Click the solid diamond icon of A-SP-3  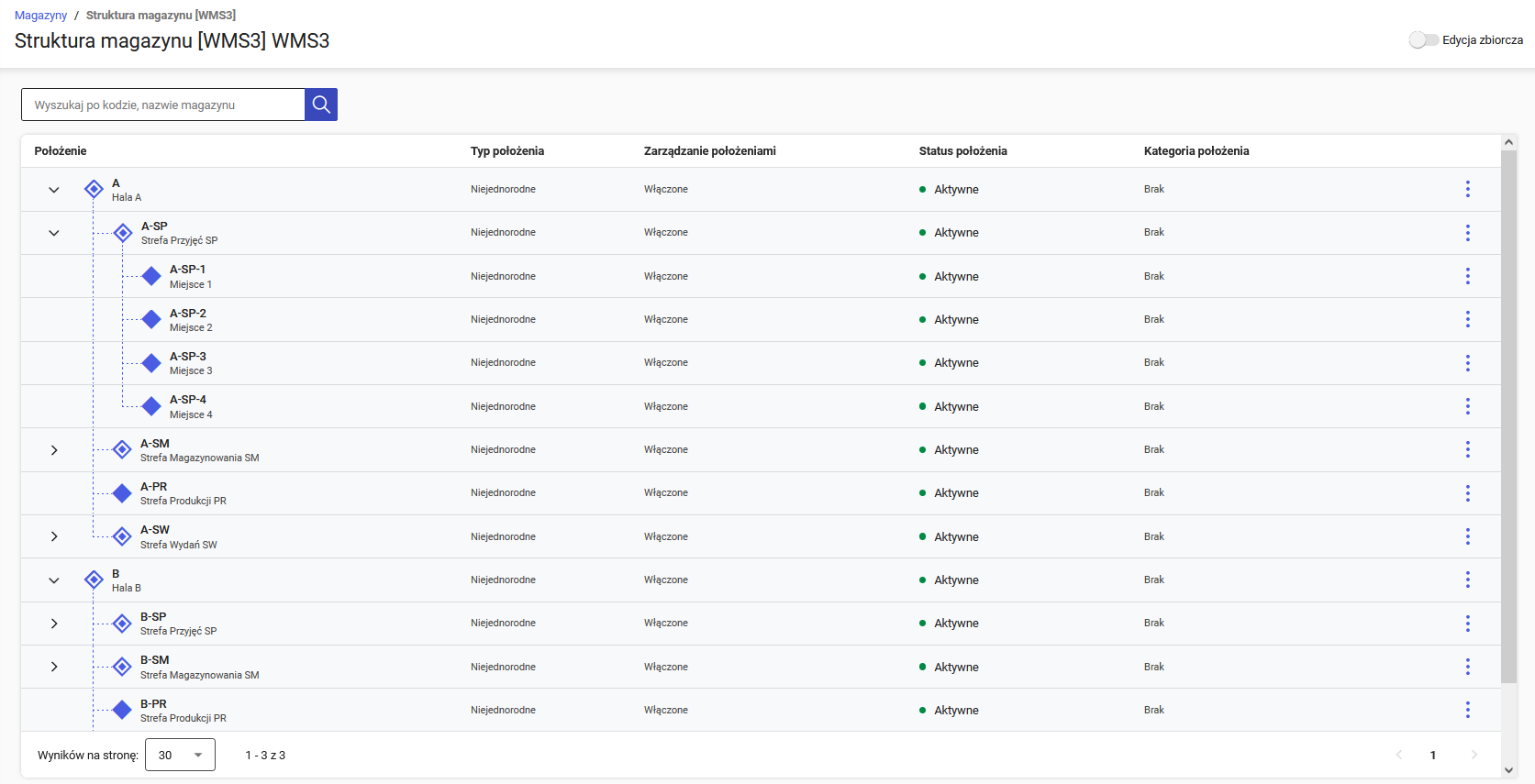click(x=151, y=363)
